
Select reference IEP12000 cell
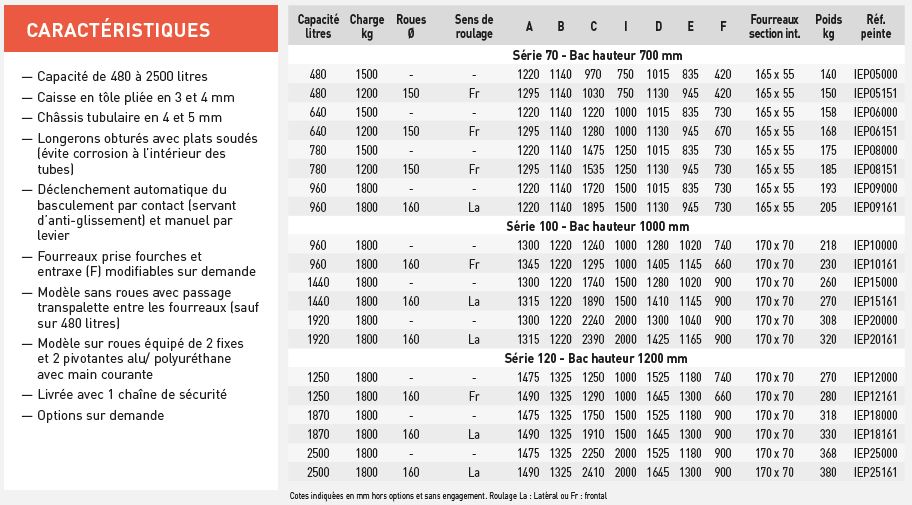point(875,378)
